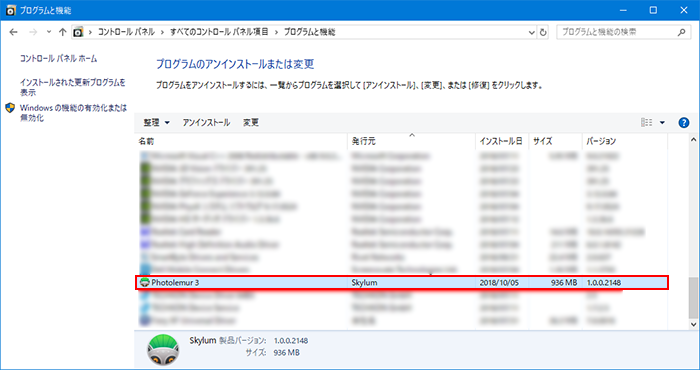Viewport: 700px width, 370px height.
Task: Minimize the プログラムと機能 window
Action: [x=622, y=10]
